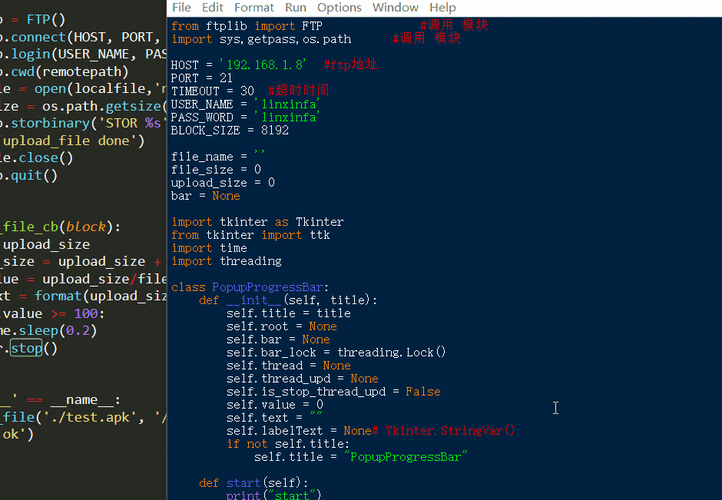Click 'quit()' call in left editor
Image resolution: width=722 pixels, height=500 pixels.
click(x=34, y=175)
